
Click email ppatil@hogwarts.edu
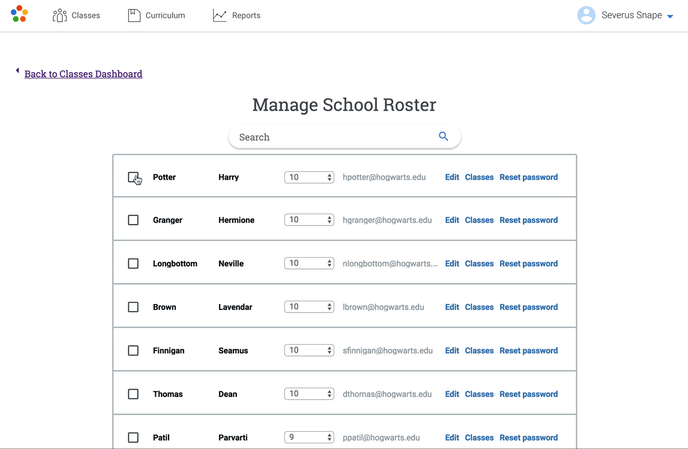pyautogui.click(x=381, y=437)
